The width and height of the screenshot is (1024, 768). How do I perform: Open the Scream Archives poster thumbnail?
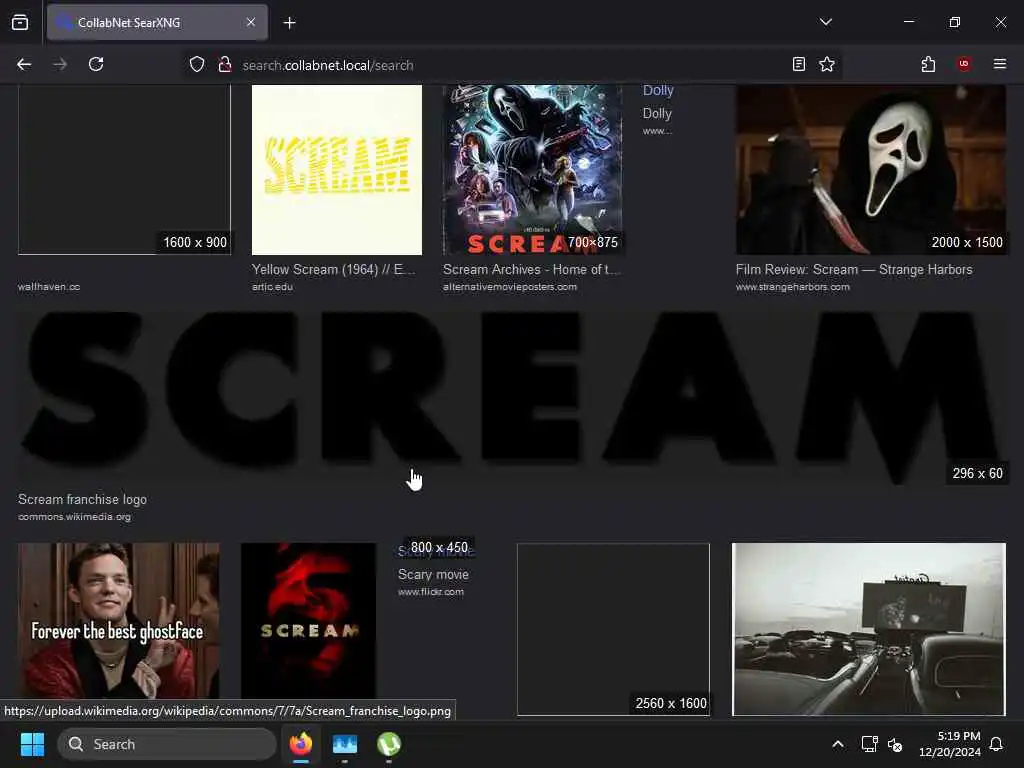pos(532,169)
